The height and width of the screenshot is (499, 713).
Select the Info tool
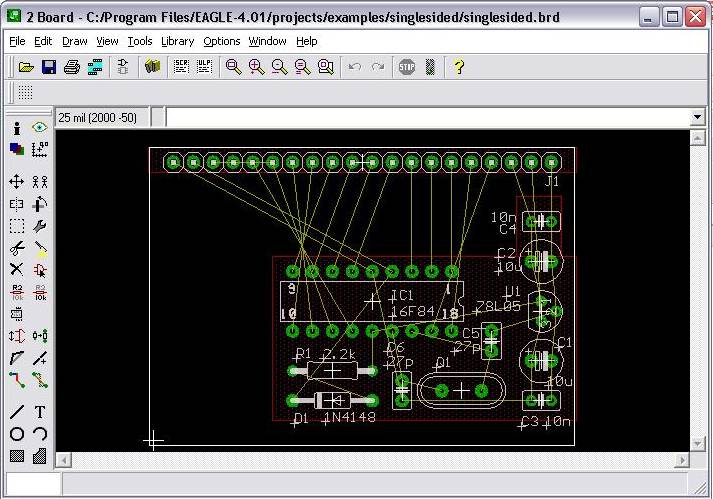17,128
